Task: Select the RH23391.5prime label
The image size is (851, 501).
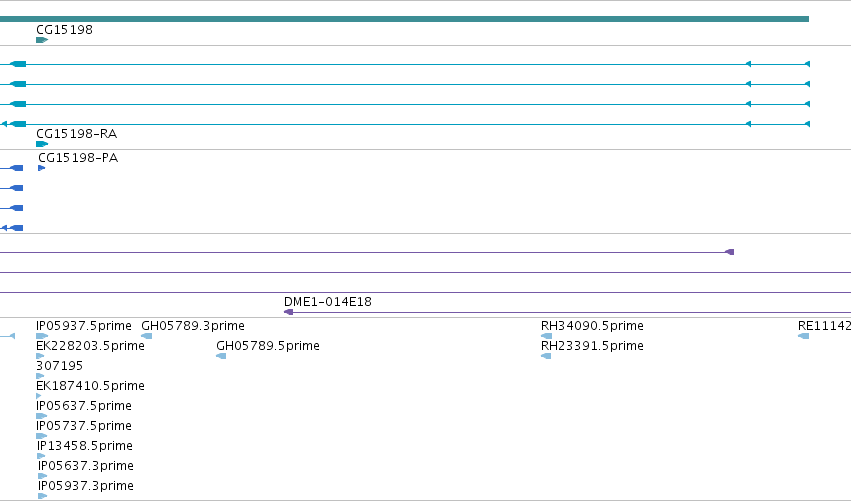Action: coord(592,346)
